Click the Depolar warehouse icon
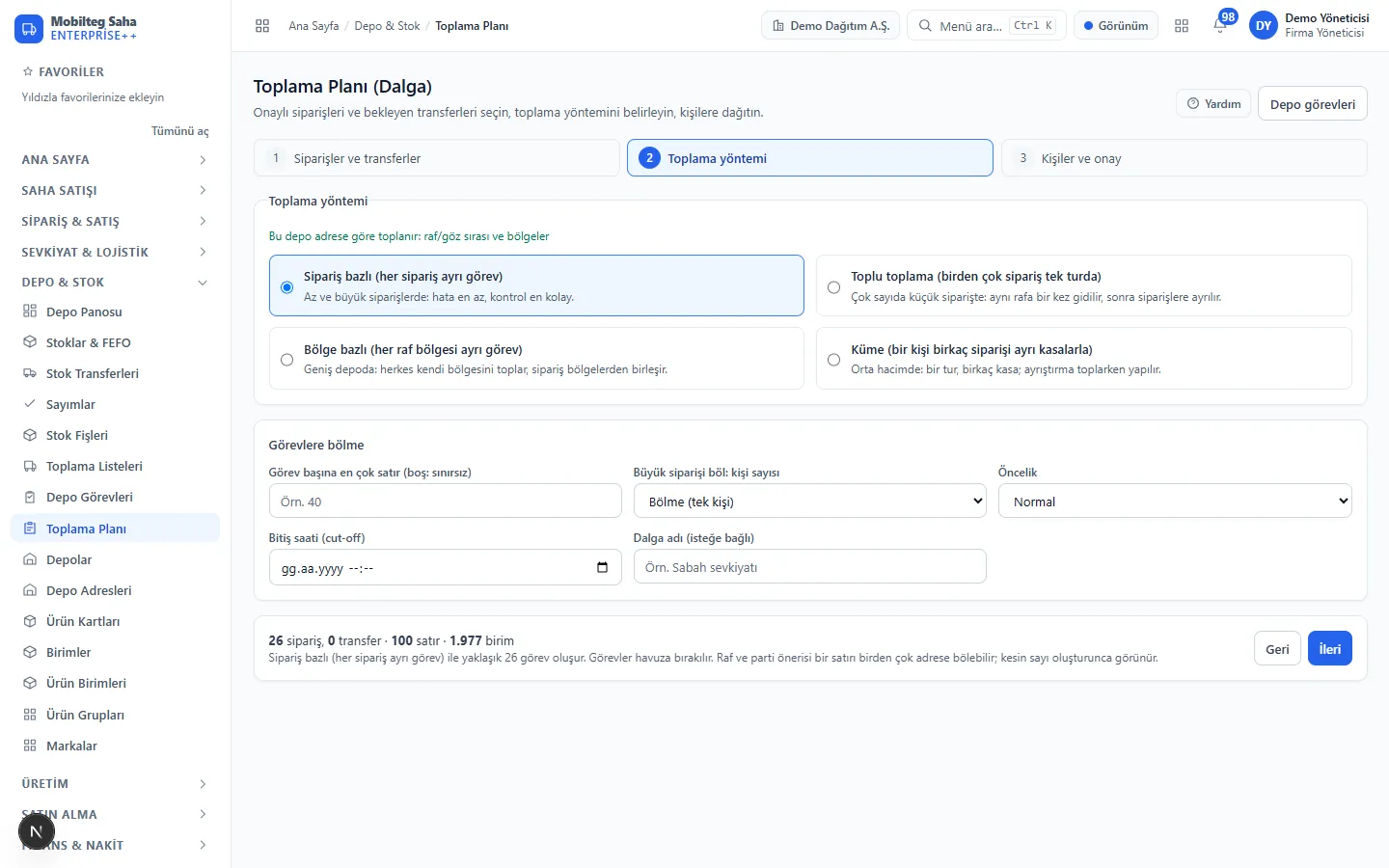 [30, 559]
